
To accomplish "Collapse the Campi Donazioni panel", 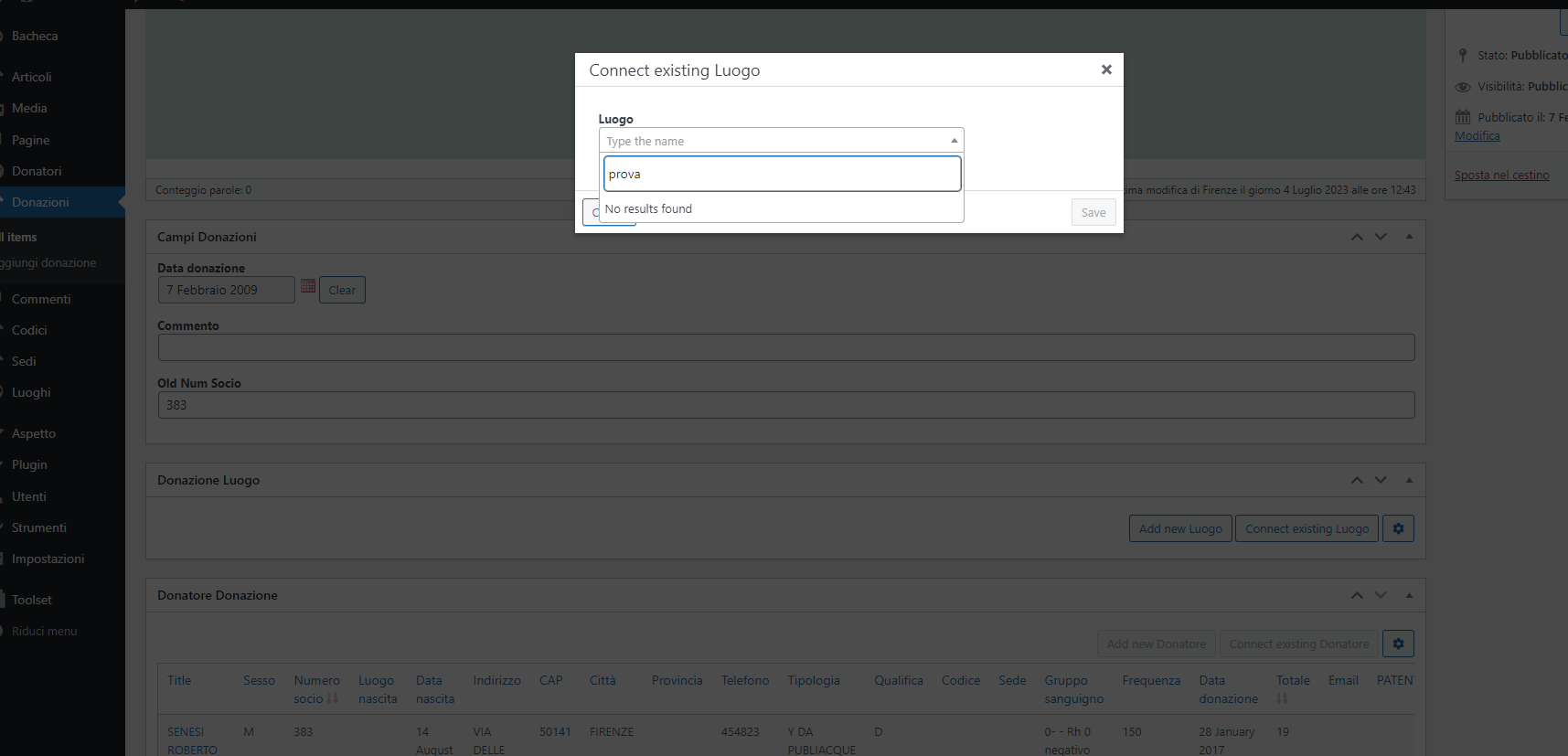I will click(x=1409, y=237).
